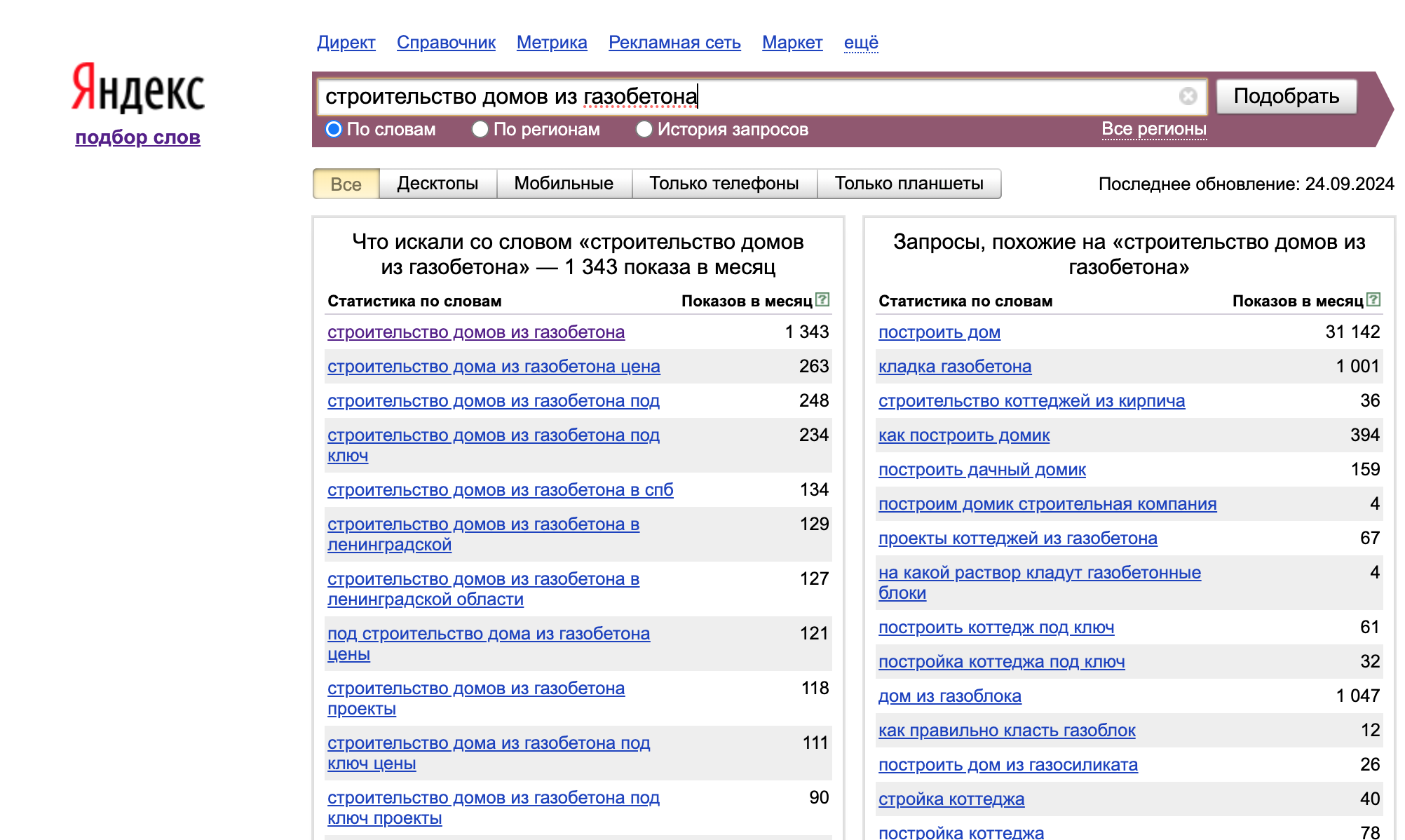
Task: Open 'стройка коттеджа' query
Action: (951, 799)
